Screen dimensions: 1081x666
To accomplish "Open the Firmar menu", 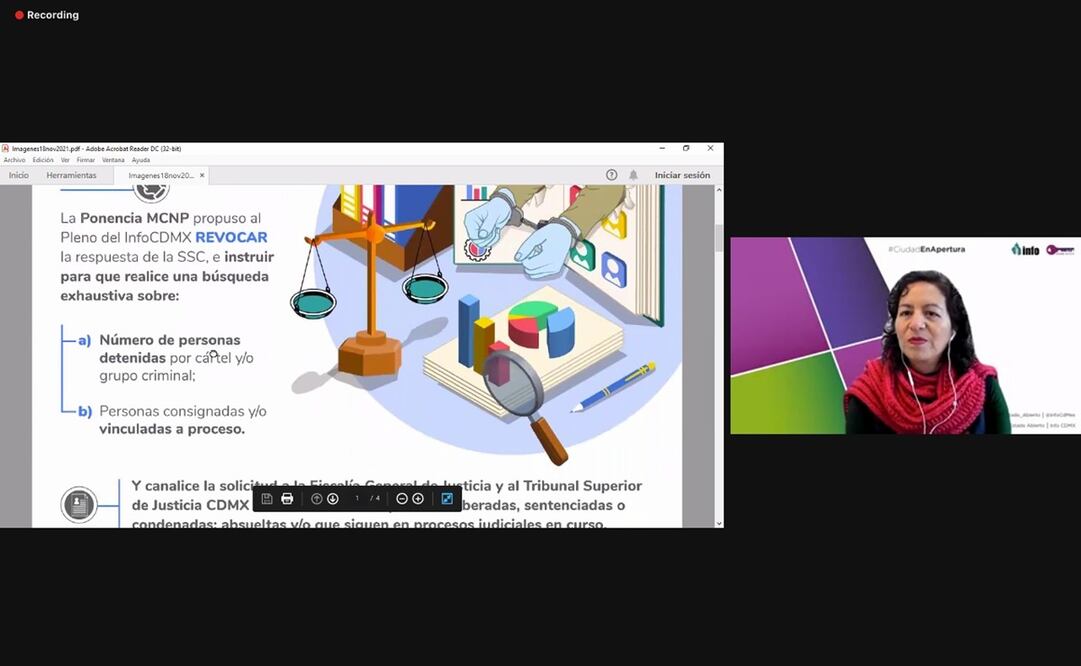I will pos(86,160).
